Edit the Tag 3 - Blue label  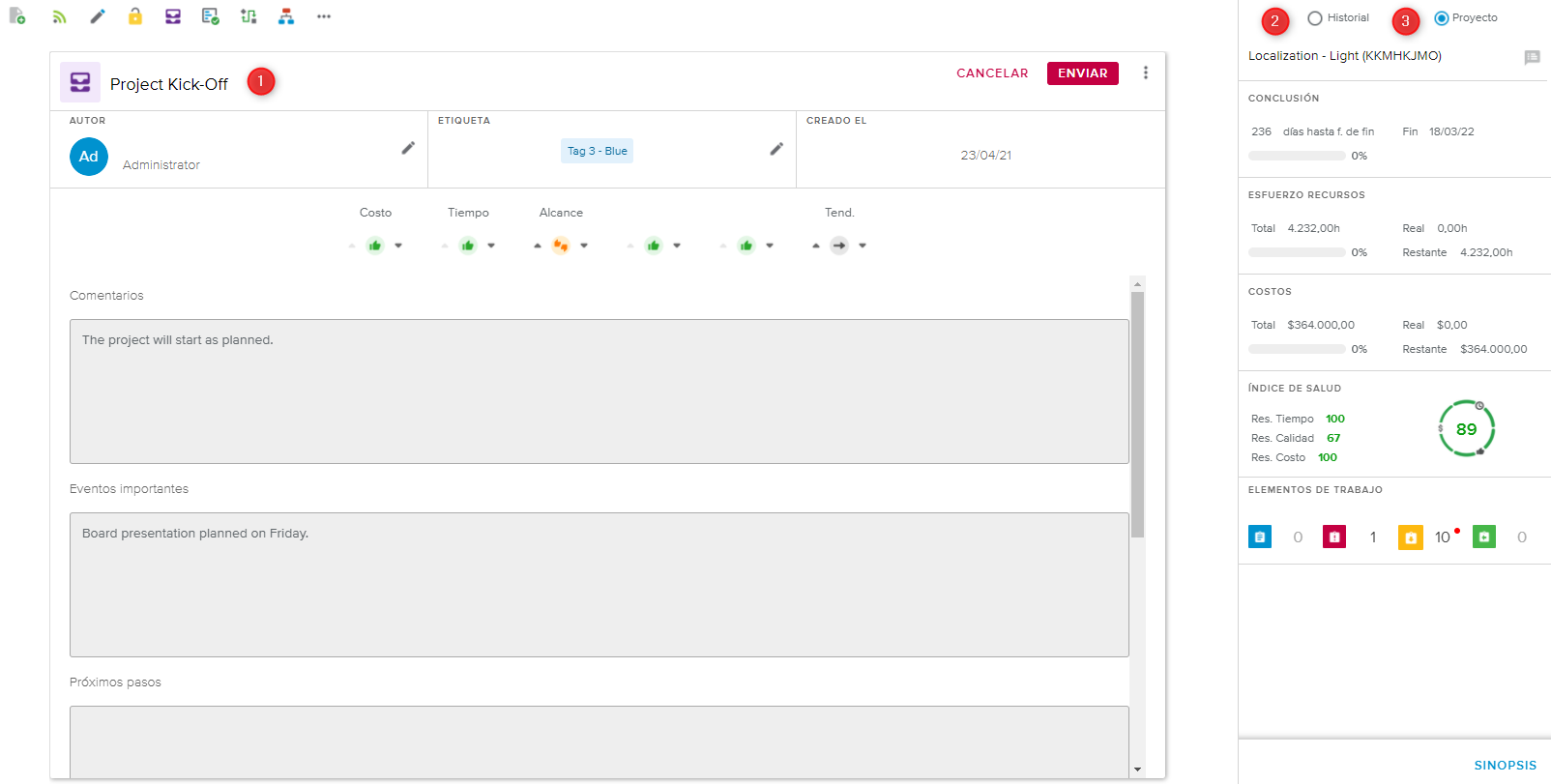[776, 149]
